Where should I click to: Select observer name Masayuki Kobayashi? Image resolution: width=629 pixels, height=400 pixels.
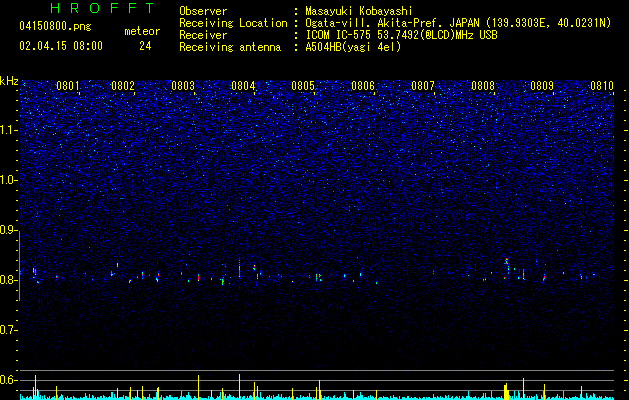tap(359, 11)
